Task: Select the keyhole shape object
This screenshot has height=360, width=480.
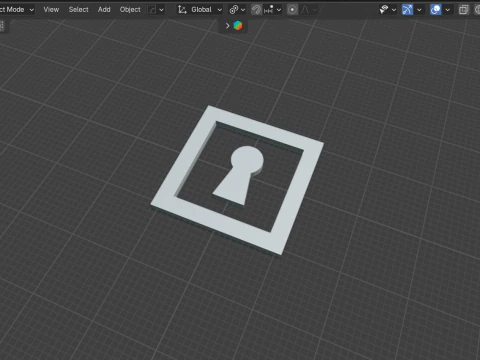Action: [x=241, y=175]
